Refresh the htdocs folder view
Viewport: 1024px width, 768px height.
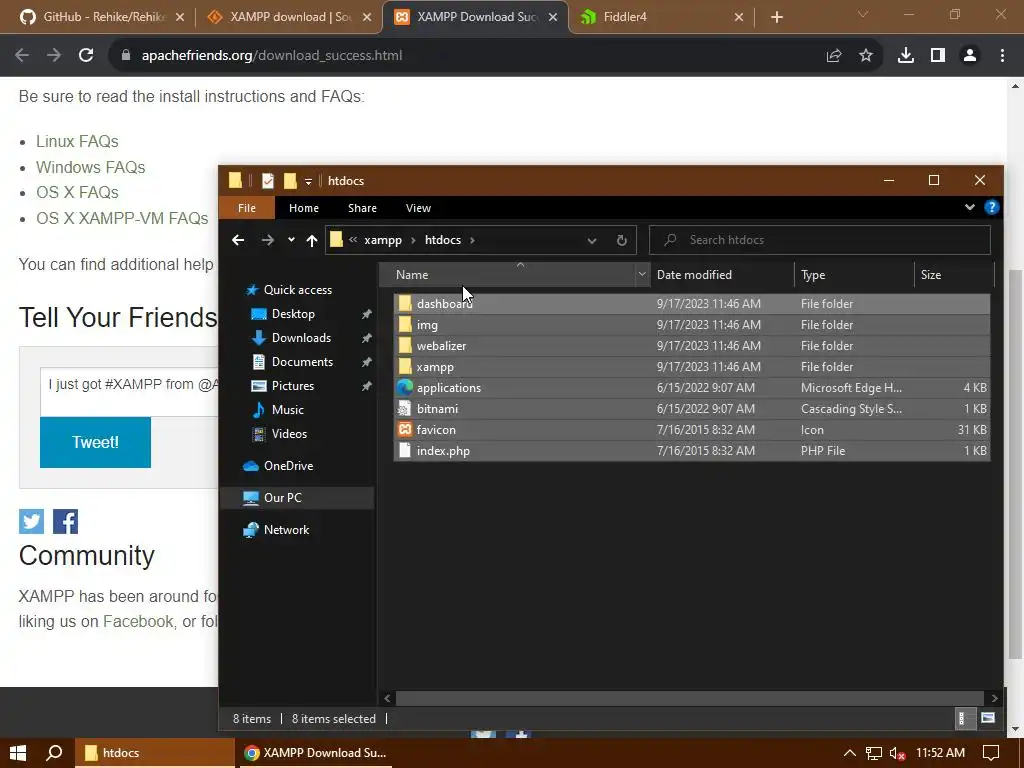pyautogui.click(x=622, y=240)
